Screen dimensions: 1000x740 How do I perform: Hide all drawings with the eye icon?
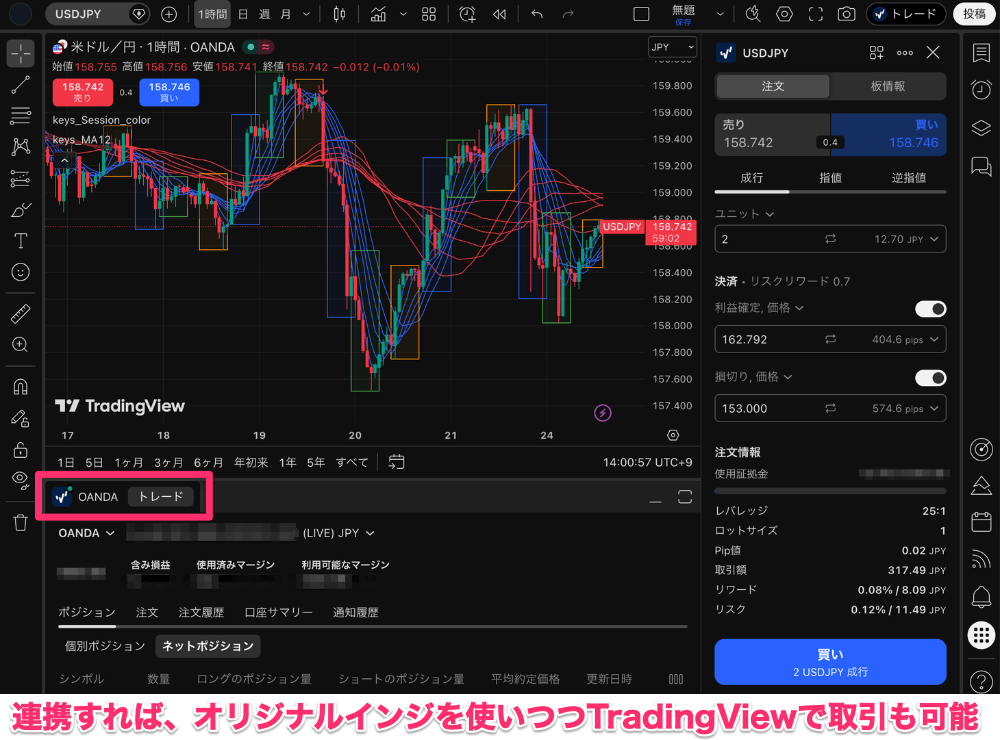21,480
